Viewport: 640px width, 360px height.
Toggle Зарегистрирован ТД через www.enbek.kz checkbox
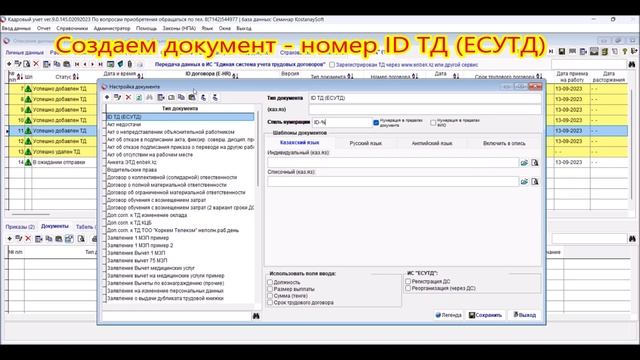[x=332, y=64]
